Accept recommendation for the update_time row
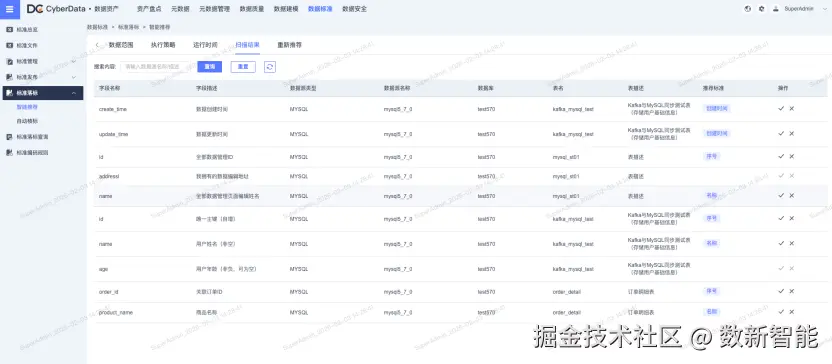The width and height of the screenshot is (832, 364). click(x=781, y=134)
